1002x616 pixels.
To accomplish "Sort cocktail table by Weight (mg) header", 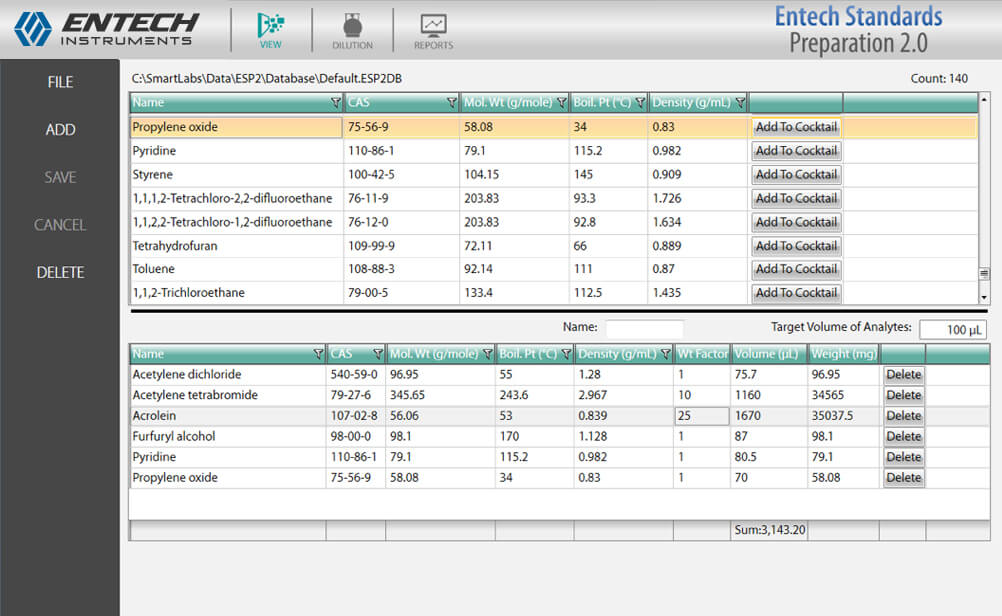I will [844, 353].
